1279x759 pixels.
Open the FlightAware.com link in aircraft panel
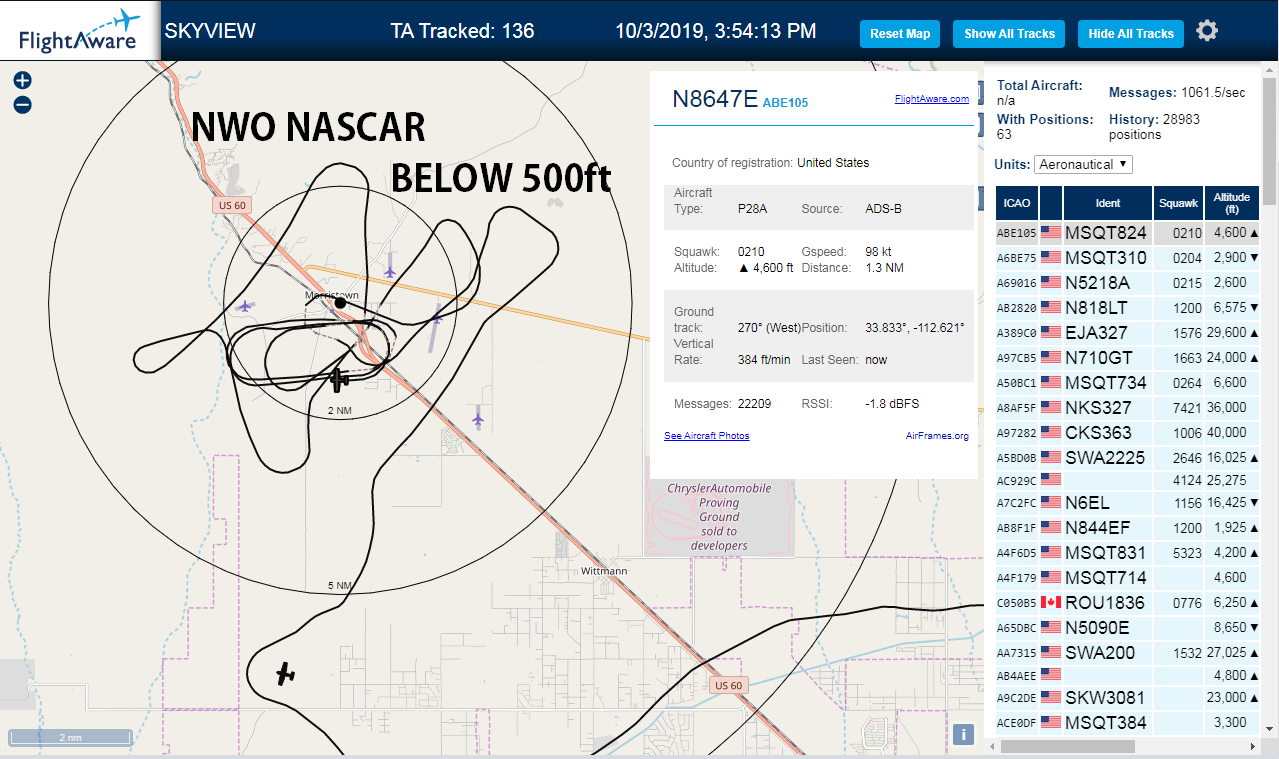pos(932,98)
